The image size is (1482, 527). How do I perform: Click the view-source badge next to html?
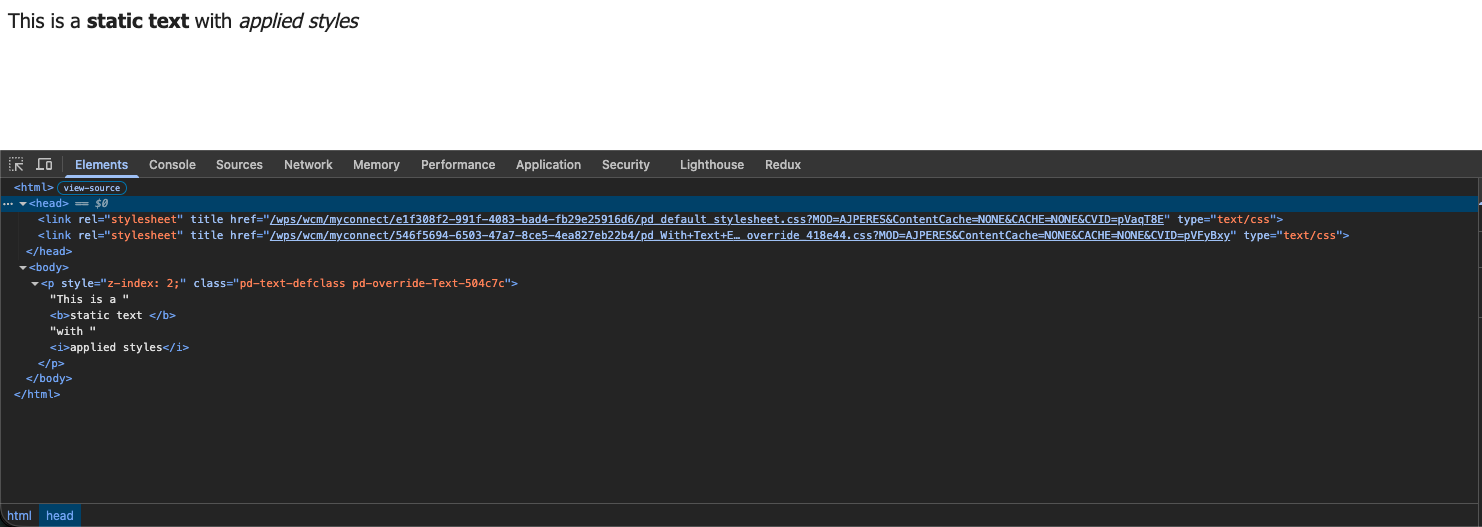pos(92,188)
